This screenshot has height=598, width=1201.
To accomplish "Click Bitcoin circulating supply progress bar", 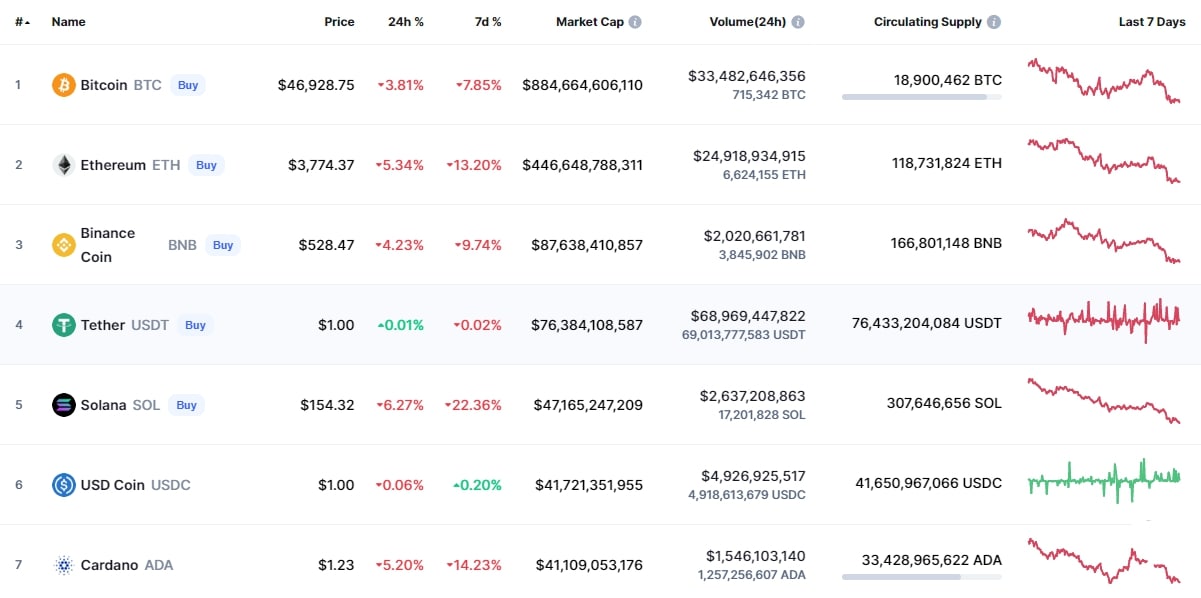I will tap(922, 97).
